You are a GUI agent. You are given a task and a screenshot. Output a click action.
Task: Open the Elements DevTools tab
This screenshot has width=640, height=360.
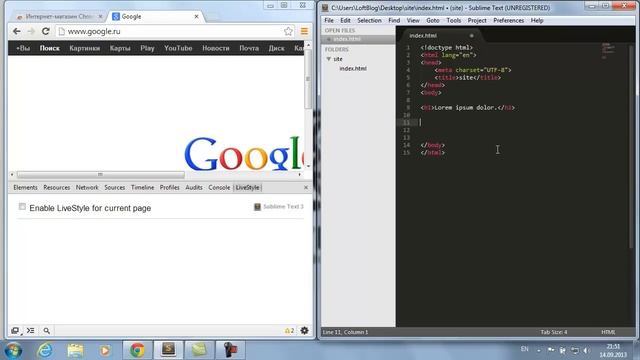[x=25, y=187]
